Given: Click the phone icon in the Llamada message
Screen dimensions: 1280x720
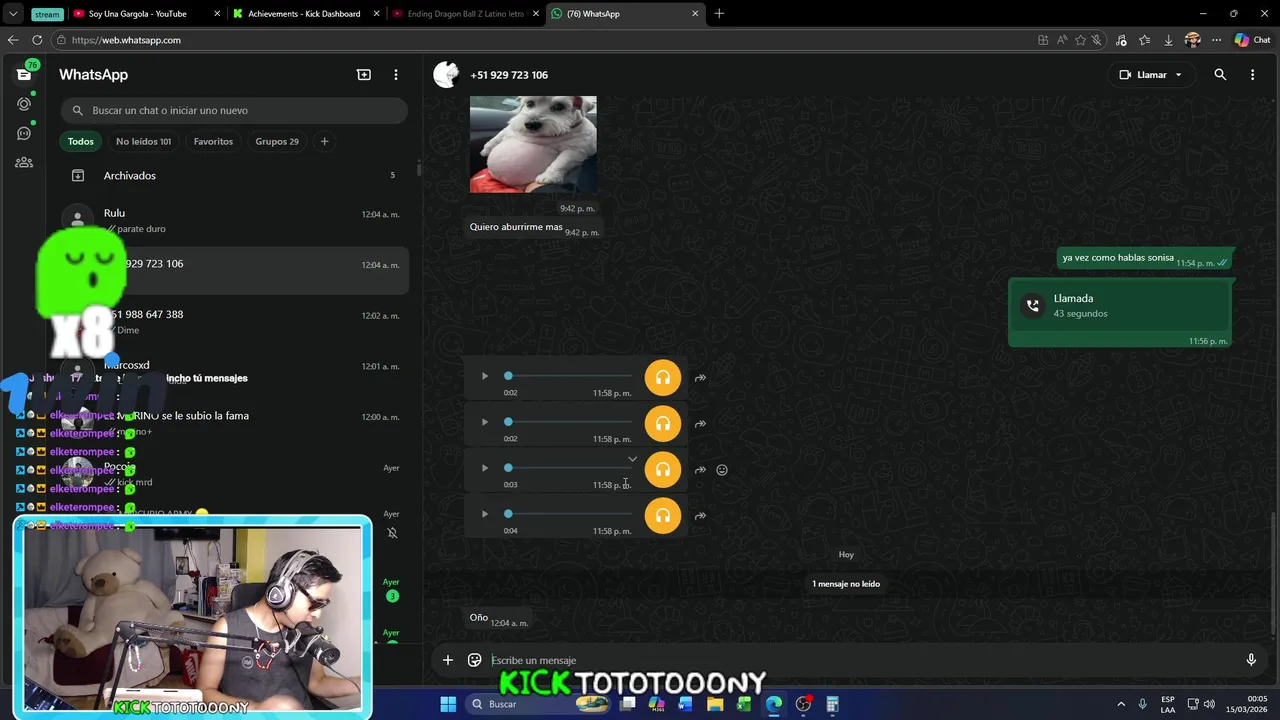Looking at the screenshot, I should [x=1033, y=306].
